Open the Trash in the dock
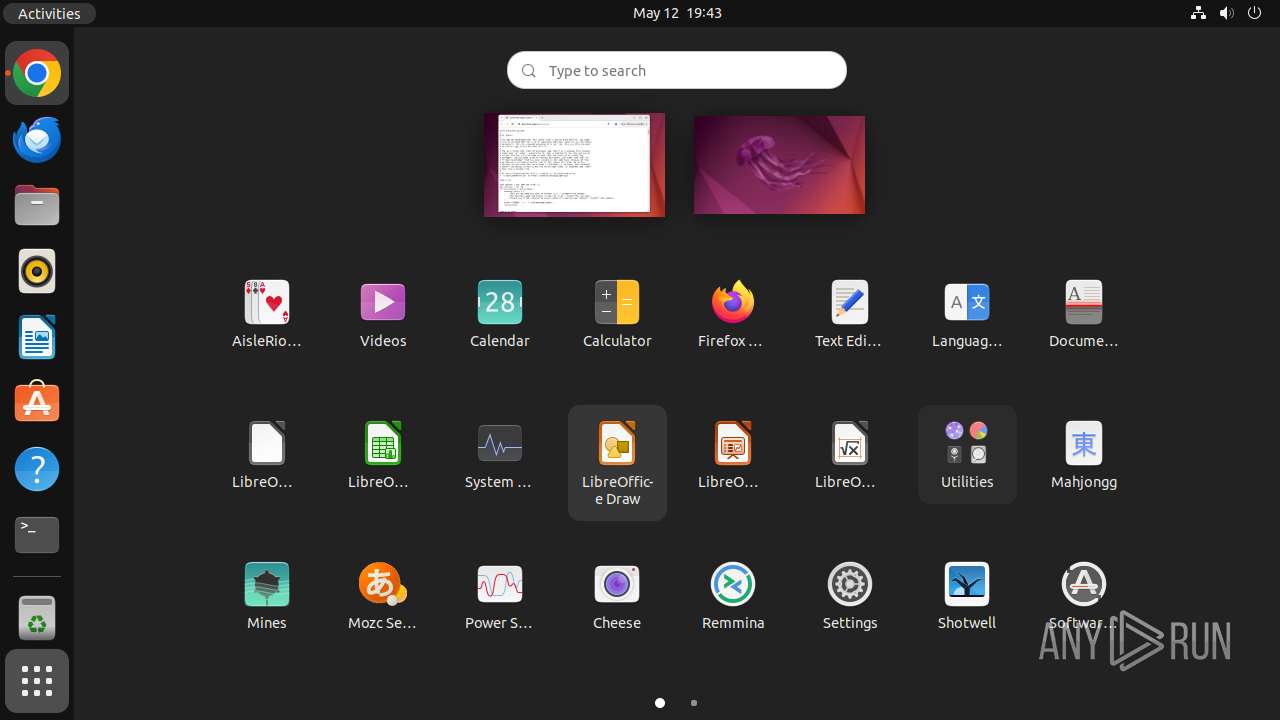Screen dimensions: 1280x720 coord(37,617)
